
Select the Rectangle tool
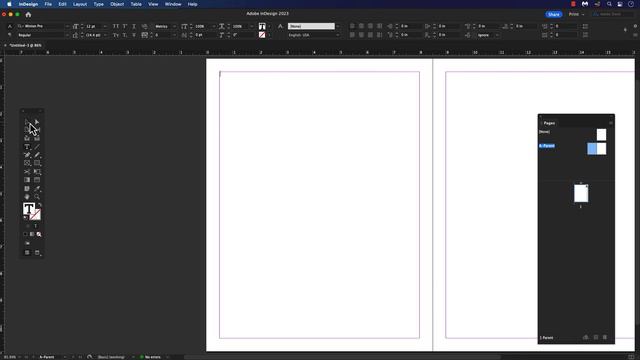point(37,163)
